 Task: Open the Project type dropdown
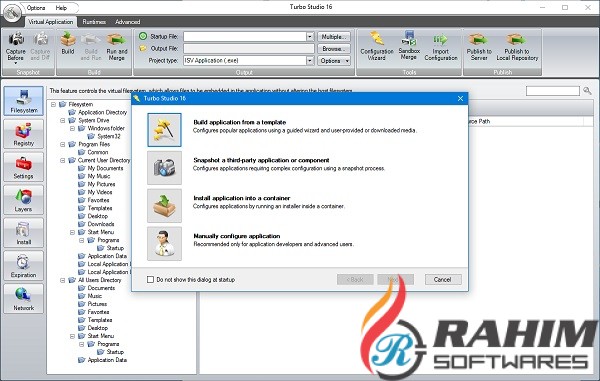(310, 60)
